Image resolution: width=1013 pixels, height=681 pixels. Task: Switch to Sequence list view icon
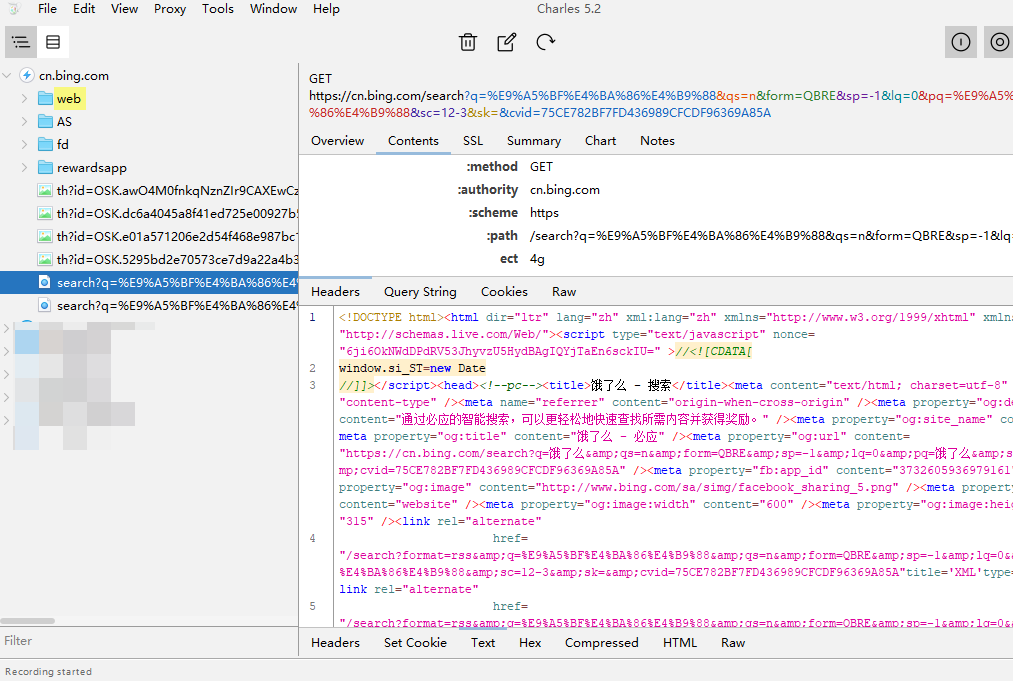pos(53,42)
